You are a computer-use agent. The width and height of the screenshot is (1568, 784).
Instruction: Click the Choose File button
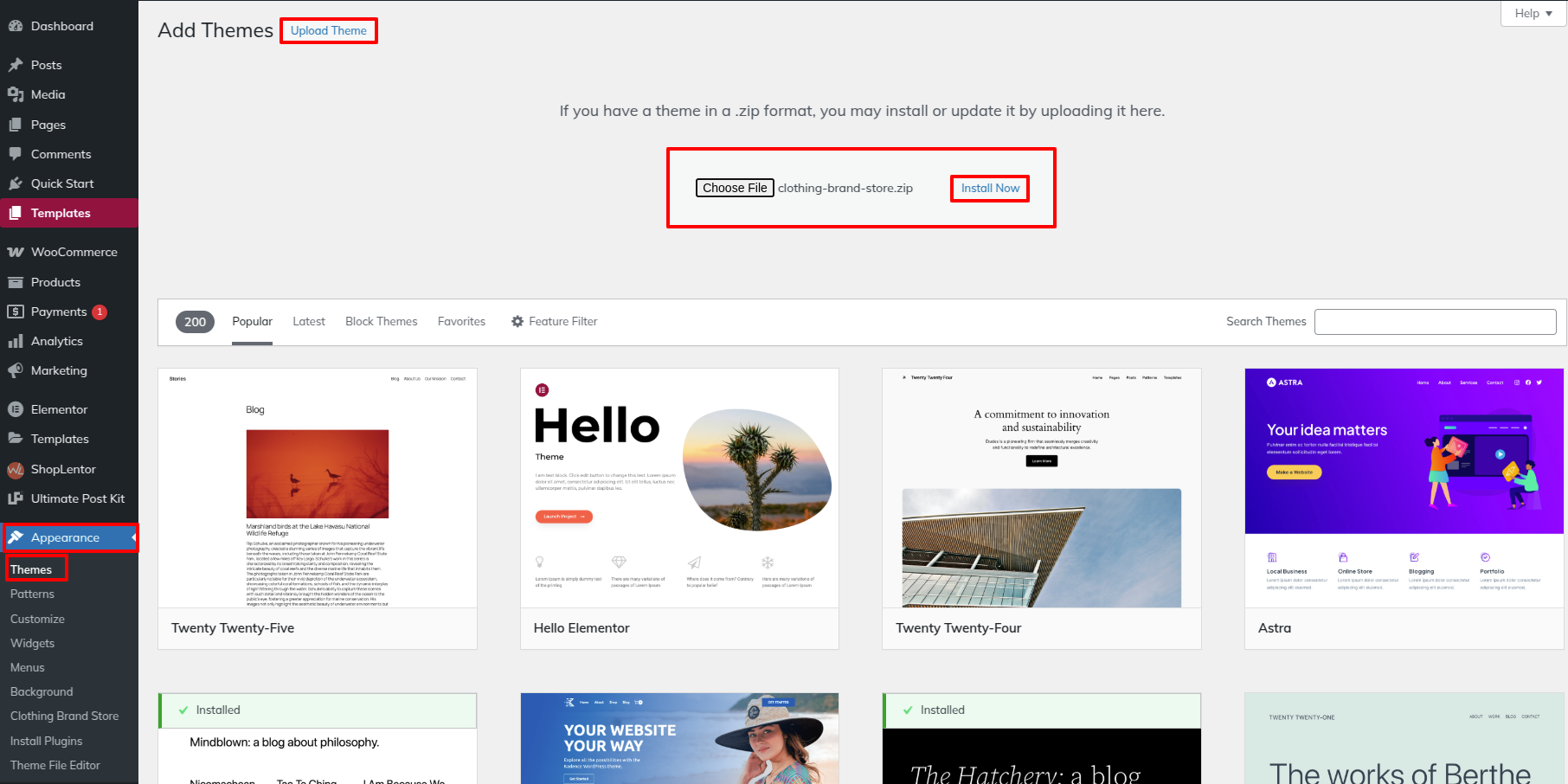[735, 188]
